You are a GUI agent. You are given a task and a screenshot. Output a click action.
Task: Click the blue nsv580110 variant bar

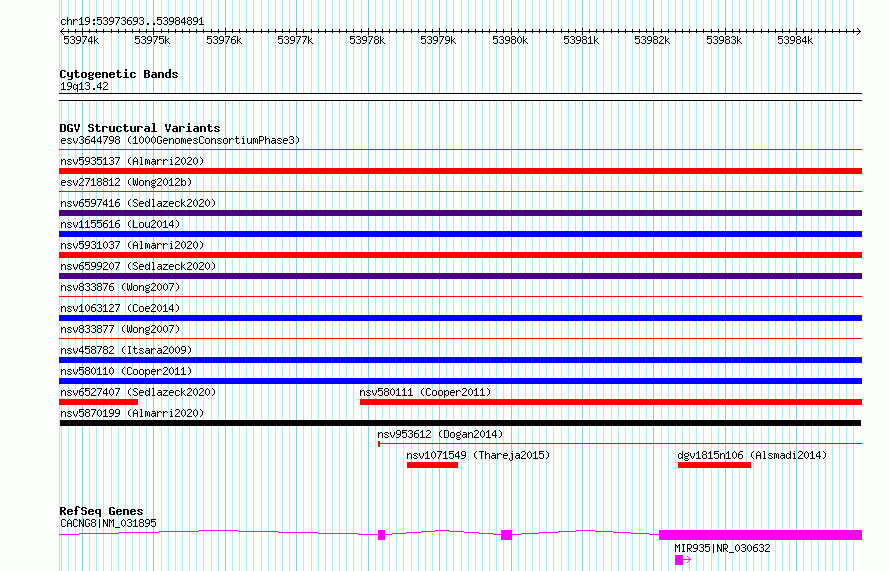coord(460,381)
